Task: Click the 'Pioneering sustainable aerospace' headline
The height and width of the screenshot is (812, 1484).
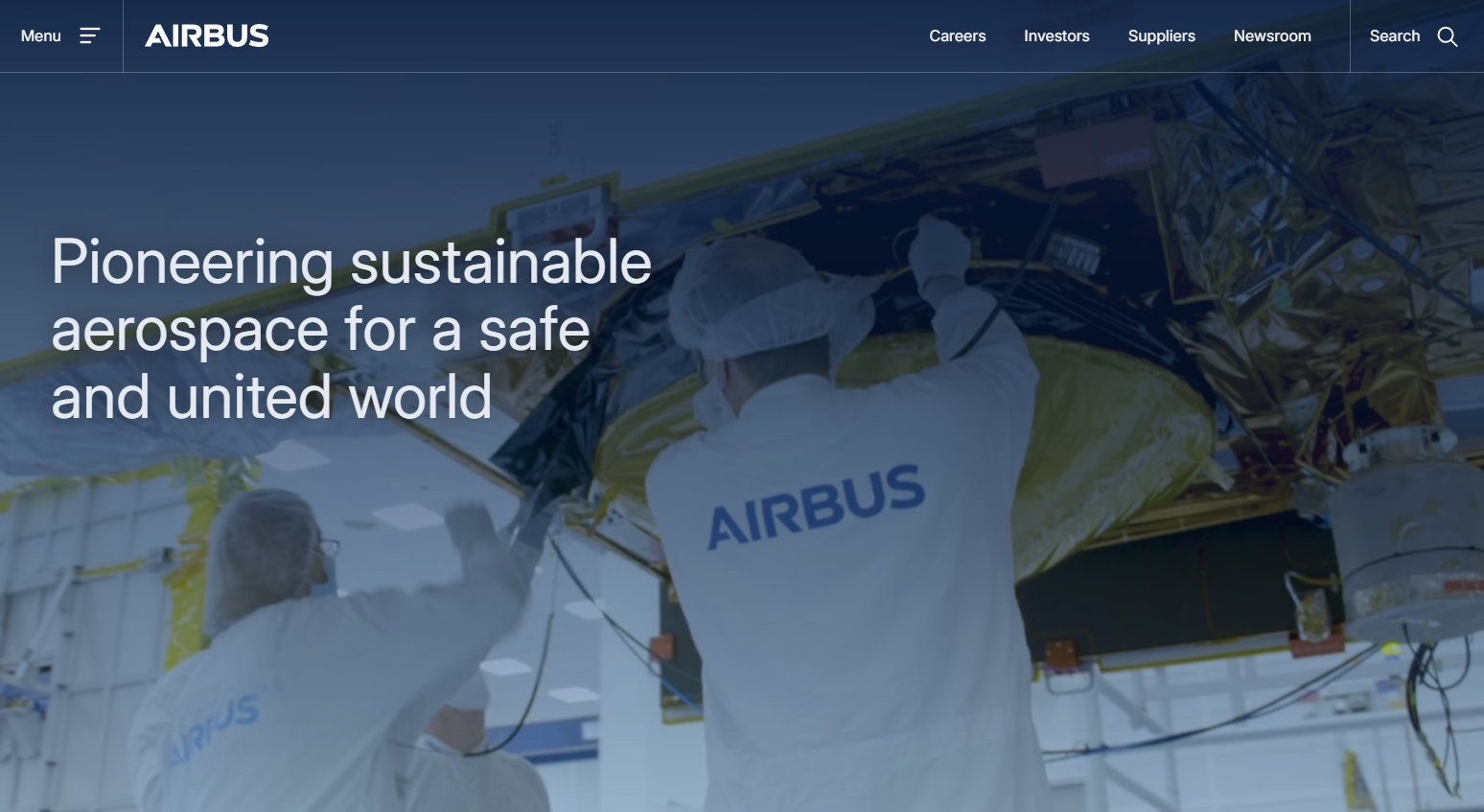Action: [351, 329]
